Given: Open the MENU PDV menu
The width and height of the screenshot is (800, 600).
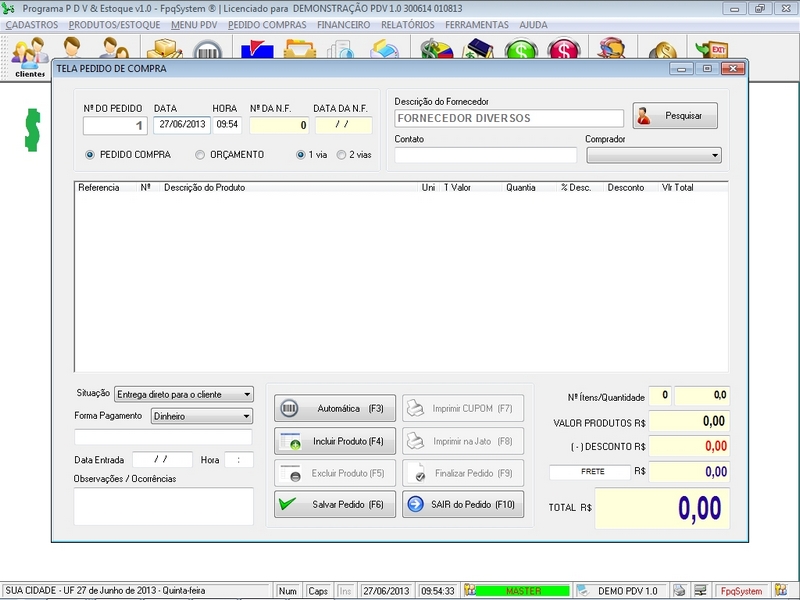Looking at the screenshot, I should coord(194,25).
